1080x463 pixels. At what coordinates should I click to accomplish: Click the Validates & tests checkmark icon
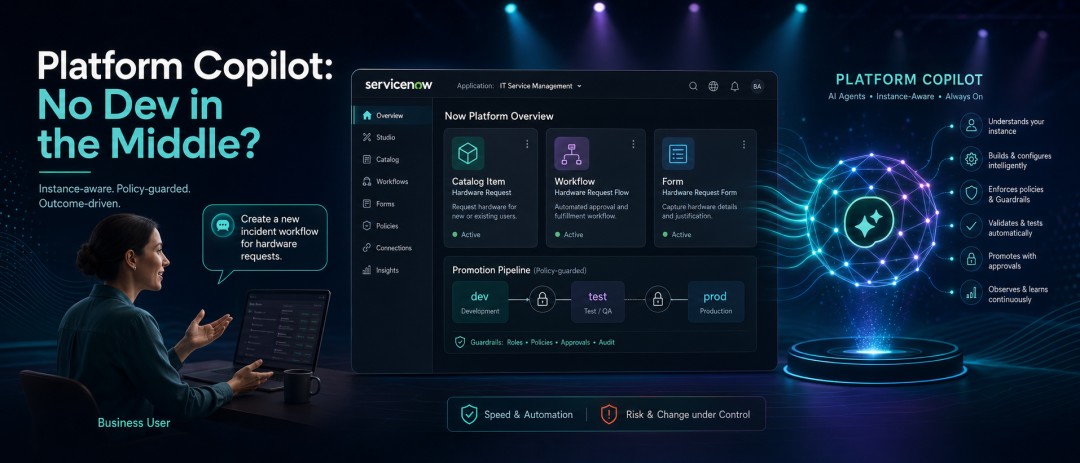point(971,226)
